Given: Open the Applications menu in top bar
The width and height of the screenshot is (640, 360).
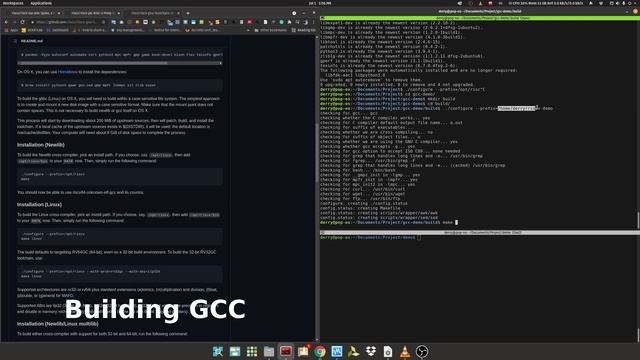Looking at the screenshot, I should (x=41, y=3).
